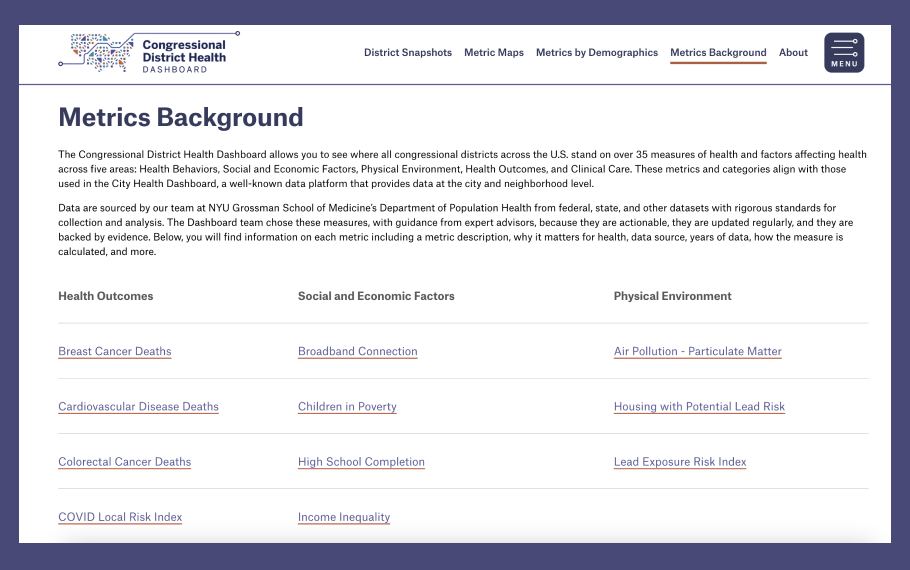The width and height of the screenshot is (910, 570).
Task: Open Air Pollution - Particulate Matter link
Action: pyautogui.click(x=697, y=352)
